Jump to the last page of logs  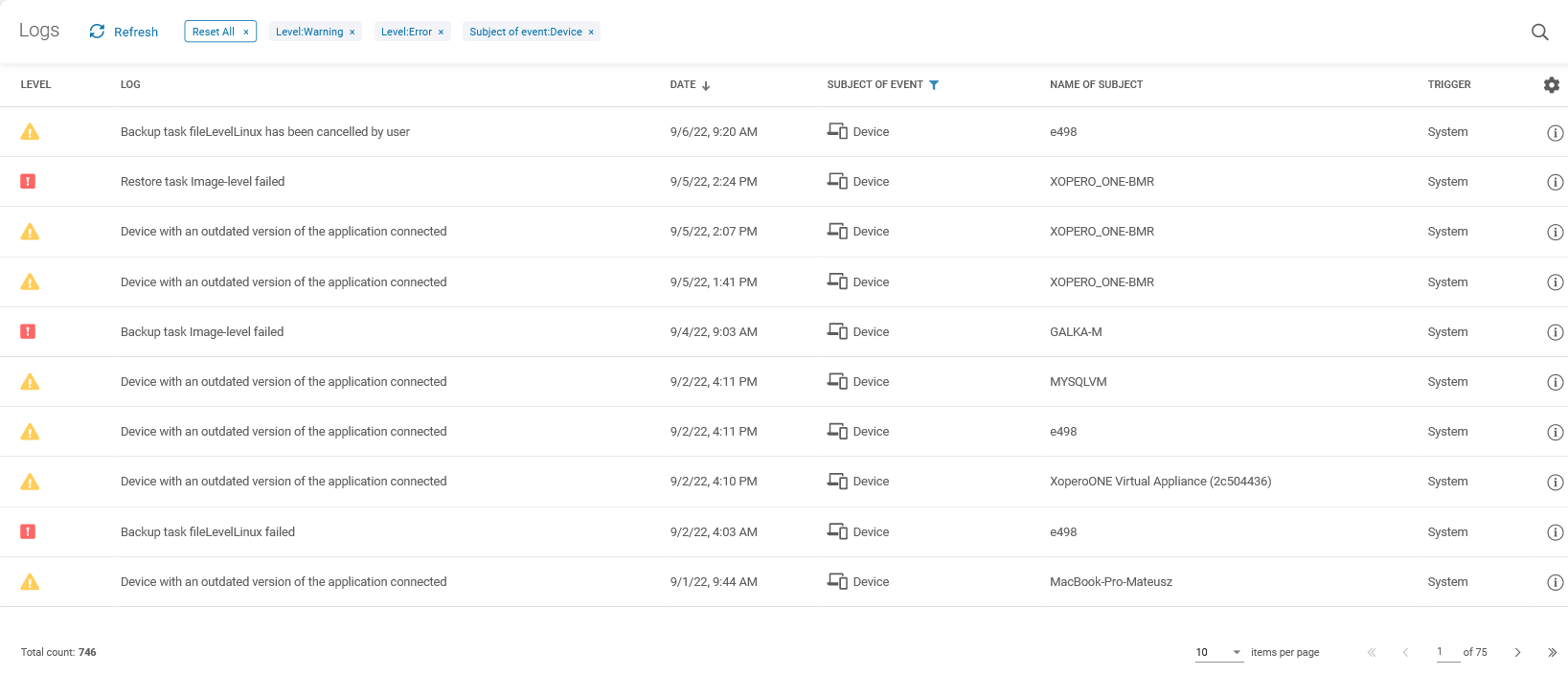[x=1552, y=652]
